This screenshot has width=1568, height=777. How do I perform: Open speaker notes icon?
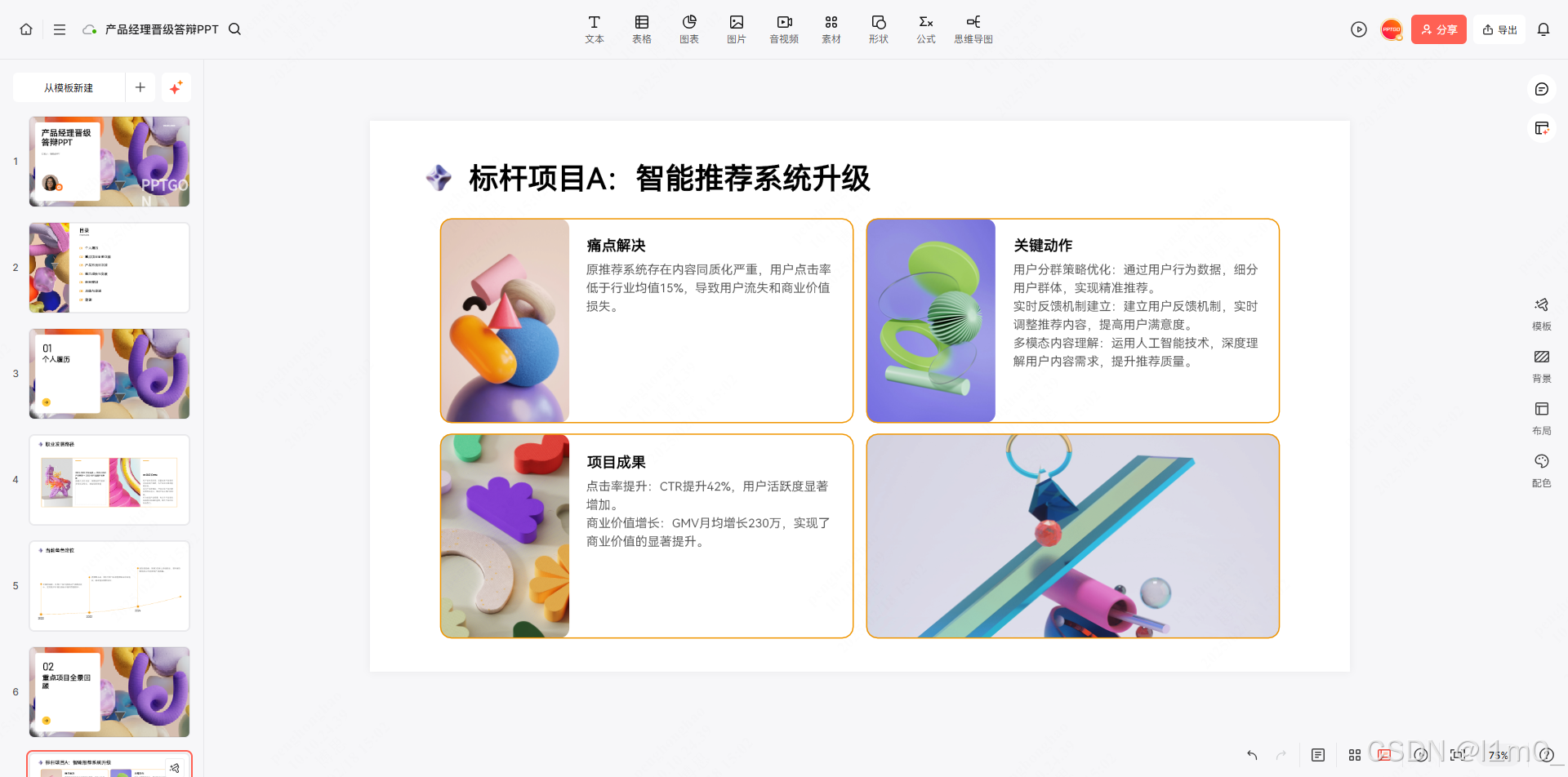[1318, 755]
